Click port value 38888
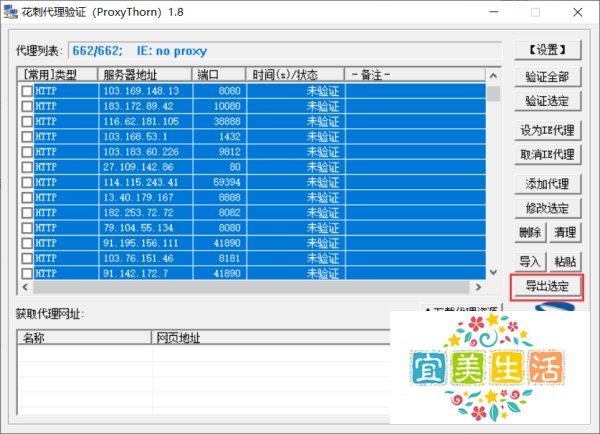The height and width of the screenshot is (434, 600). pos(227,121)
